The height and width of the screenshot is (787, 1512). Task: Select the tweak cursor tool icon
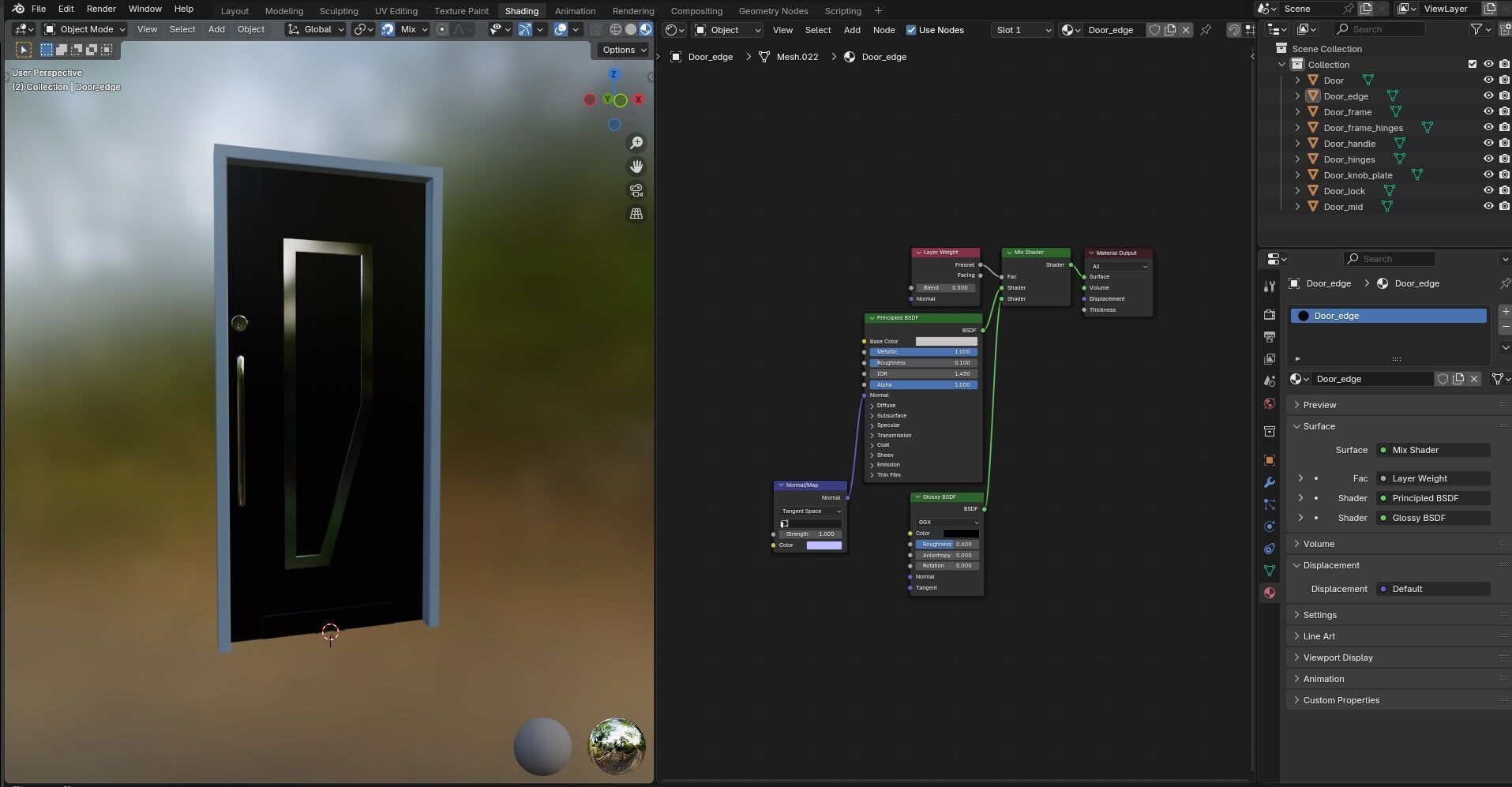pyautogui.click(x=24, y=50)
